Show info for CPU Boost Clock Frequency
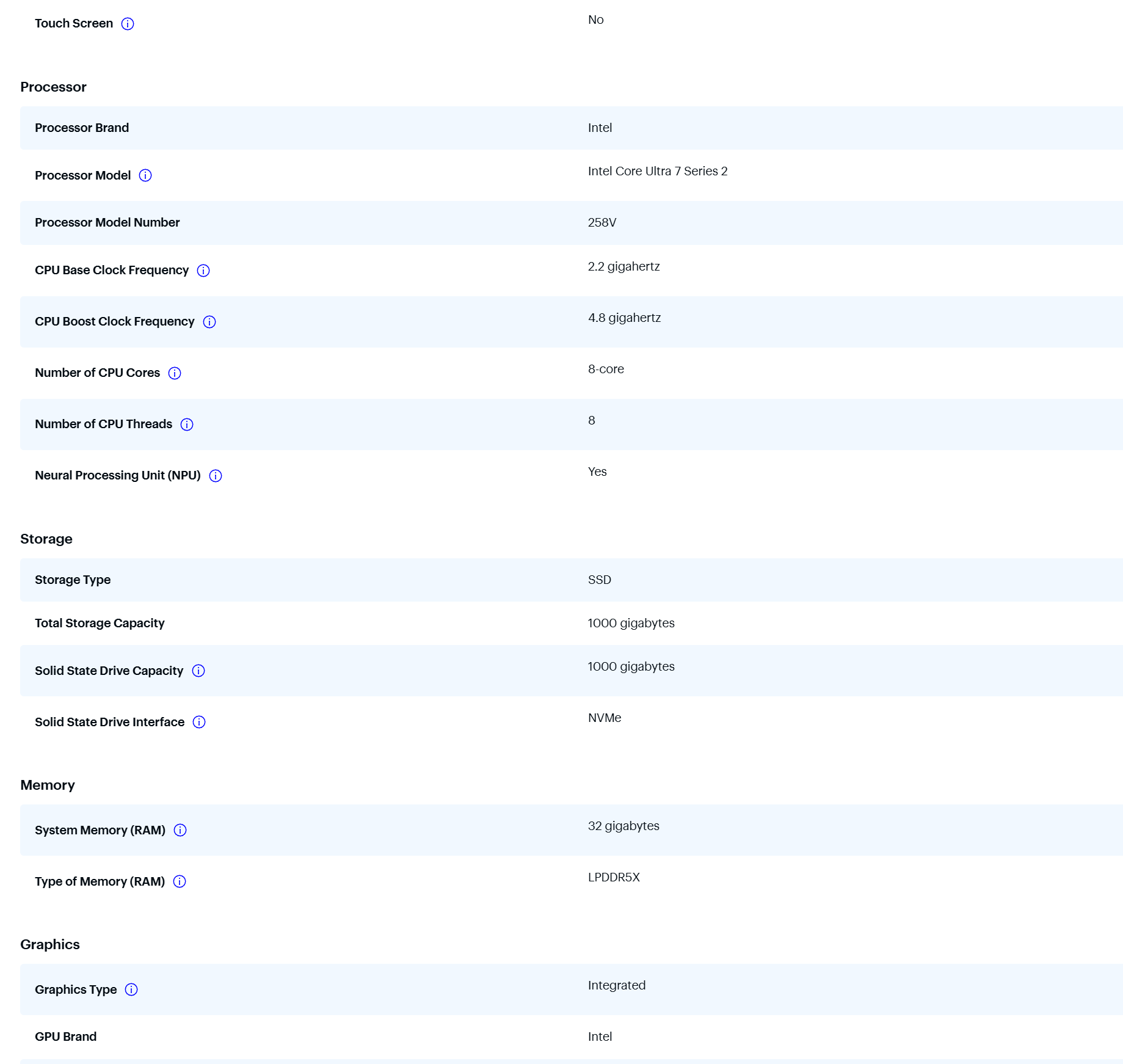The image size is (1123, 1064). 209,322
